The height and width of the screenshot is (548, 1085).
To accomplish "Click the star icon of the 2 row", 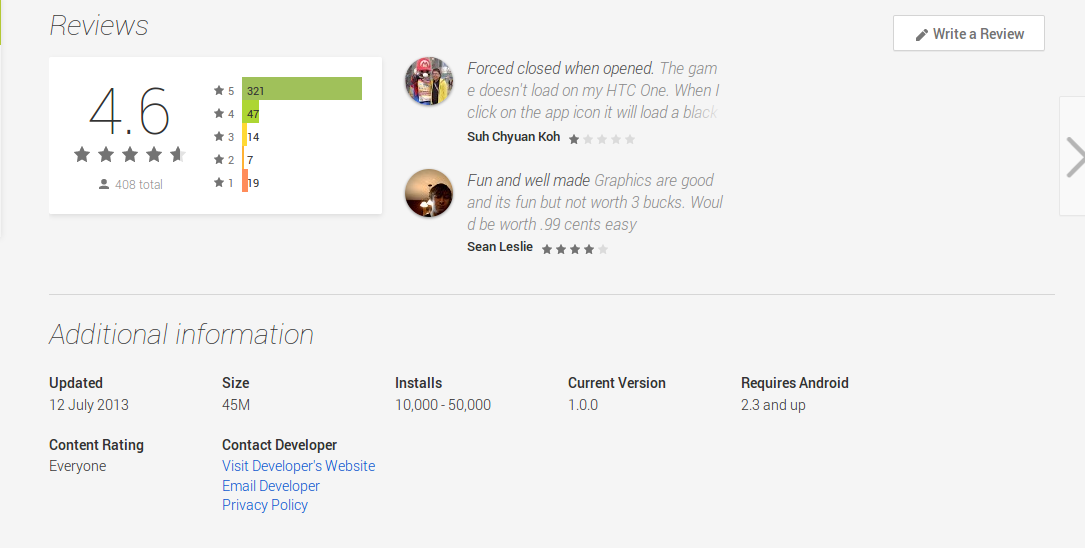I will coord(219,159).
